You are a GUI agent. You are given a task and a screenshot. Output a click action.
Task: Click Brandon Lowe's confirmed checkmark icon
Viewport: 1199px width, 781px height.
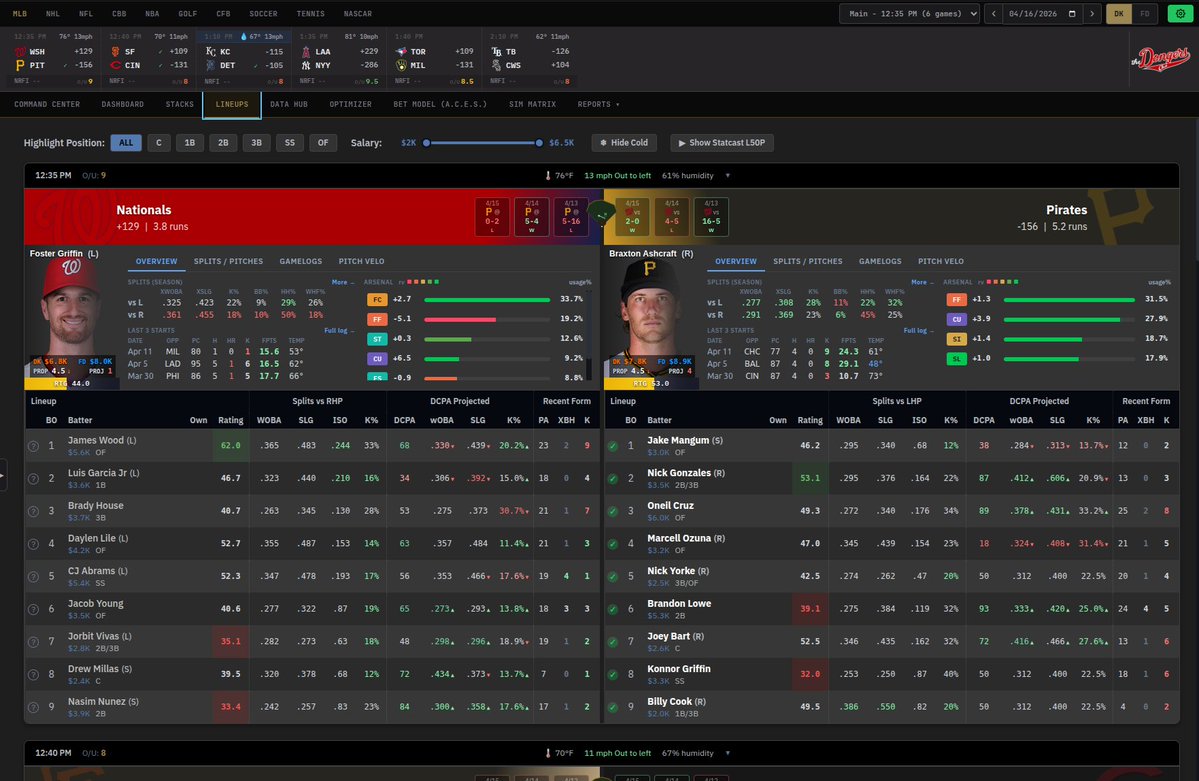pos(612,610)
